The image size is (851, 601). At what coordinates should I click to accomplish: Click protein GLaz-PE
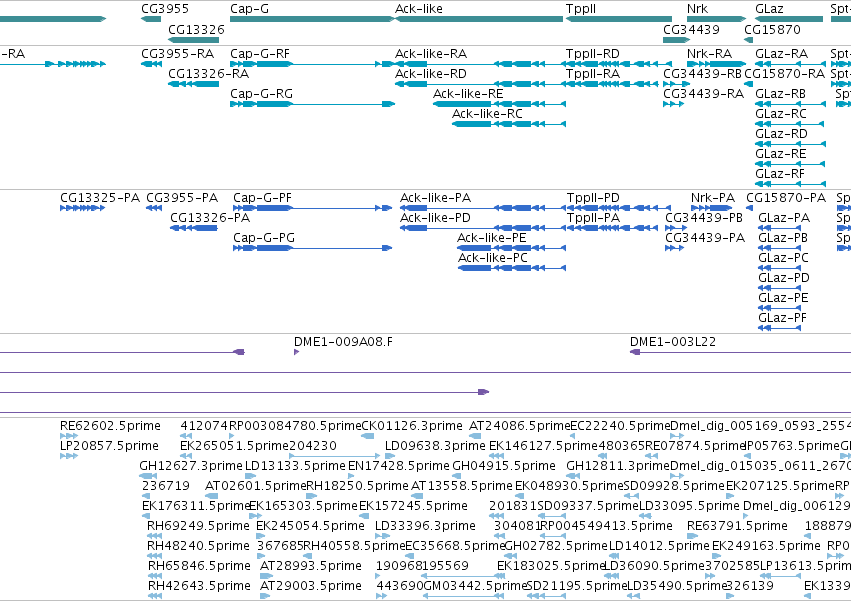pyautogui.click(x=779, y=308)
